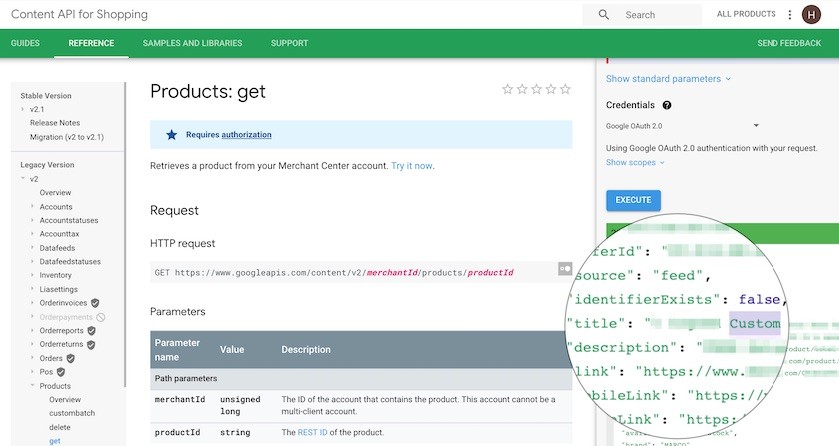The height and width of the screenshot is (446, 839).
Task: Click the deprecated icon beside Orderpayments
Action: [101, 317]
